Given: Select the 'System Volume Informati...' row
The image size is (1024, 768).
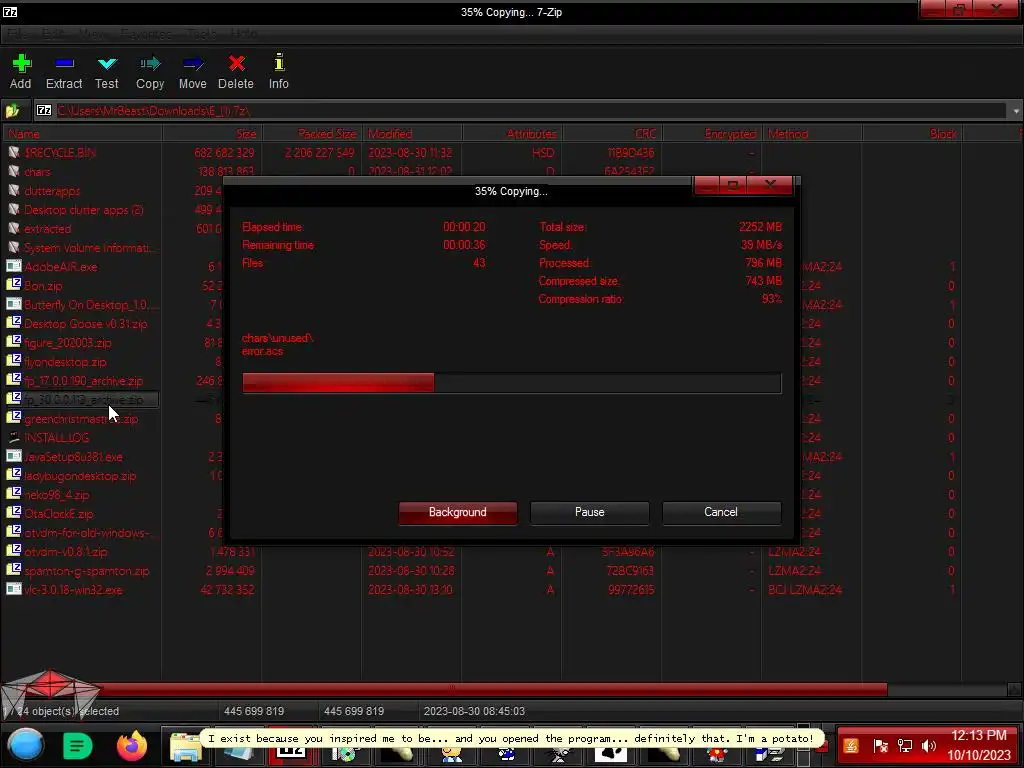Looking at the screenshot, I should 88,248.
